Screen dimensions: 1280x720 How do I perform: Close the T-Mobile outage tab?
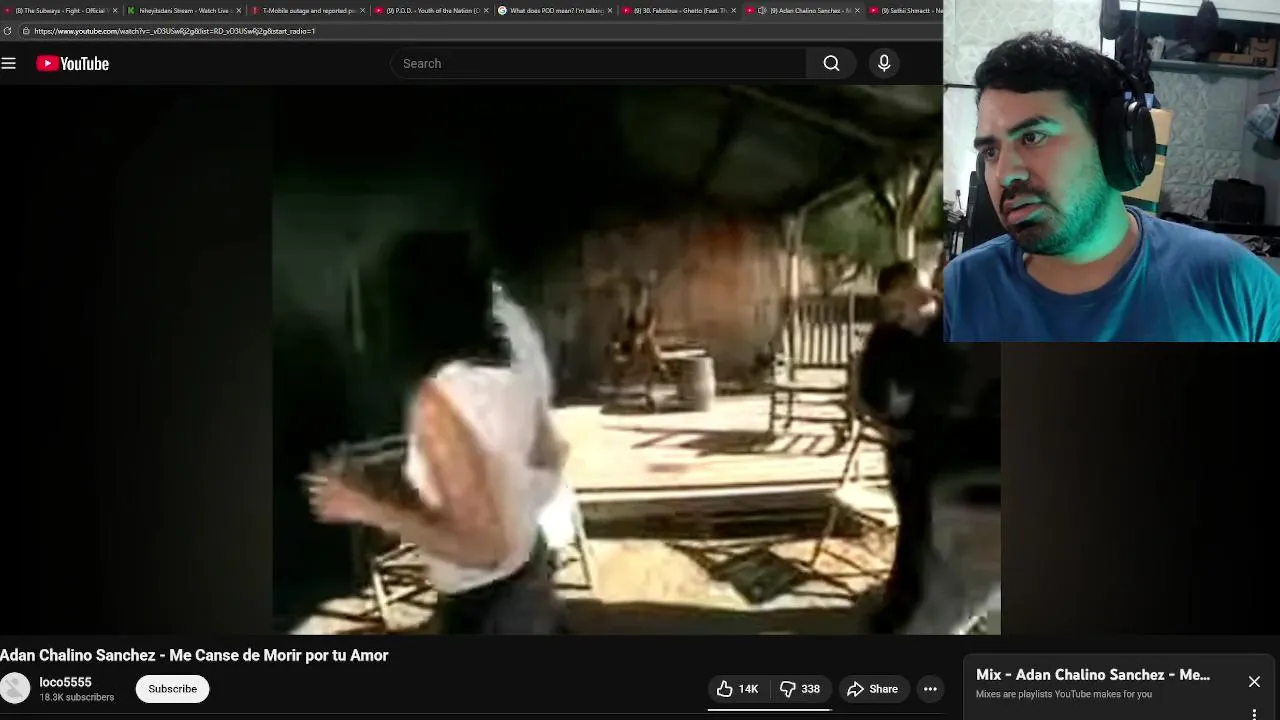[362, 10]
